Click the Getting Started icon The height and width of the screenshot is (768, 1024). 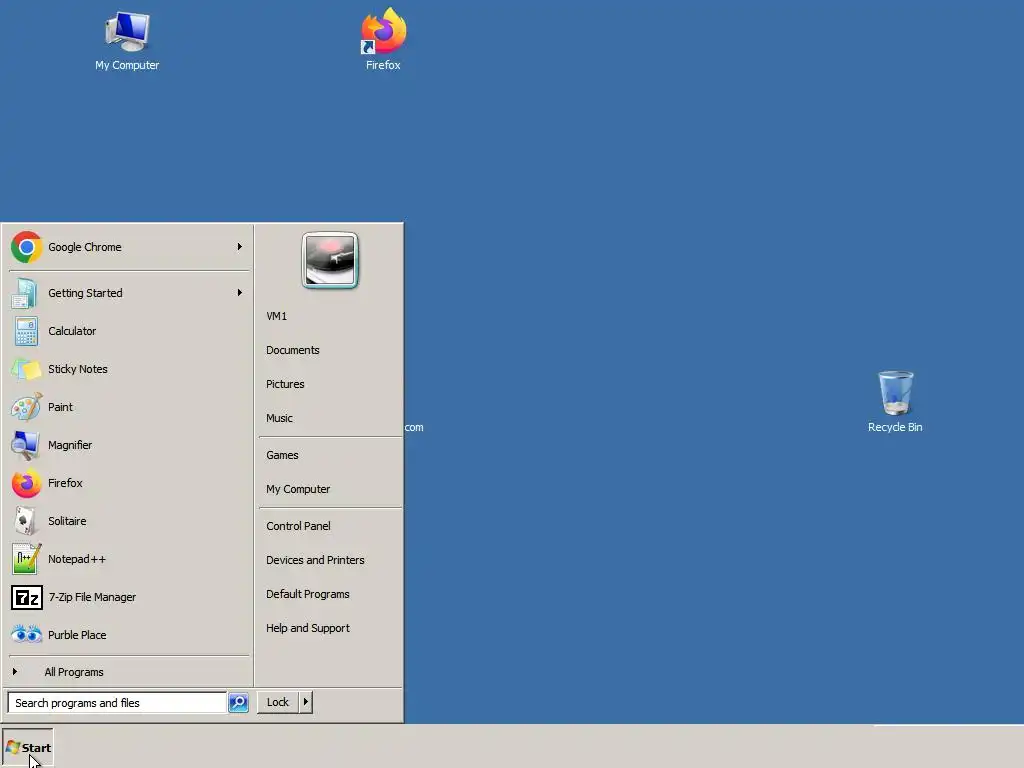(25, 293)
